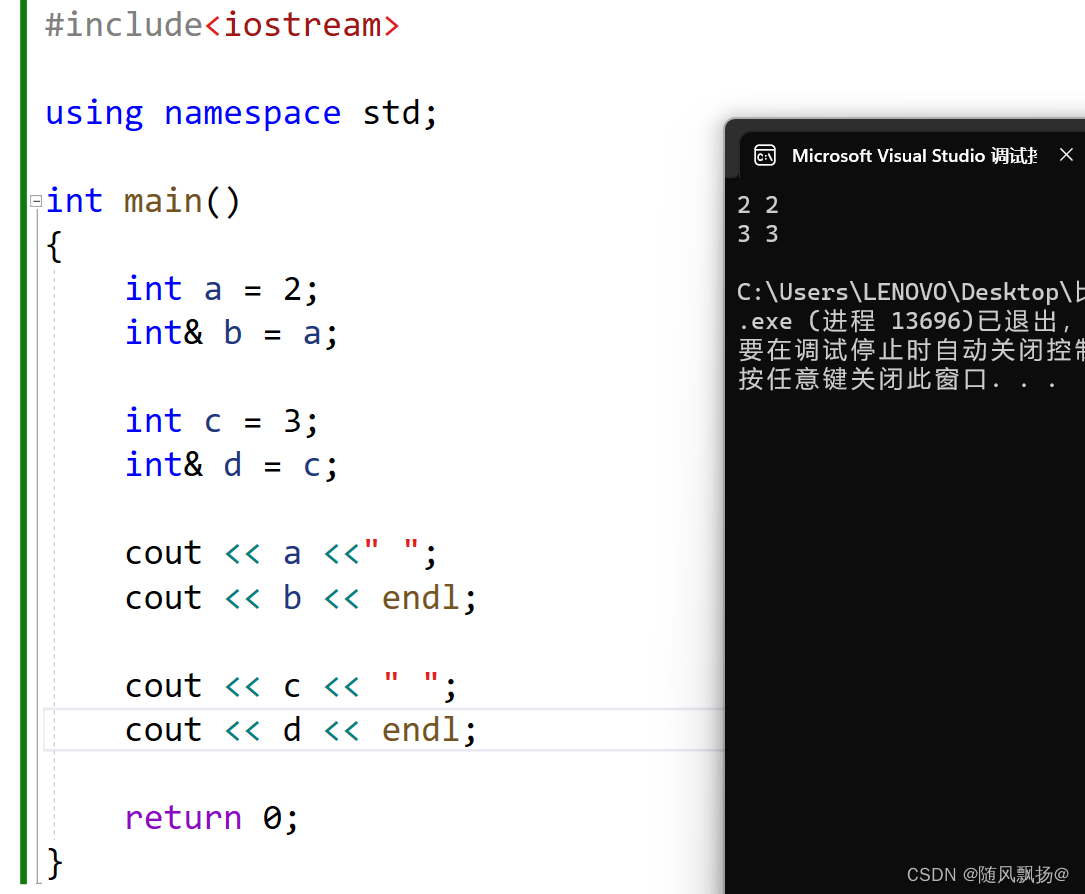Click the 'cout << c' statement
The height and width of the screenshot is (894, 1085).
point(291,686)
